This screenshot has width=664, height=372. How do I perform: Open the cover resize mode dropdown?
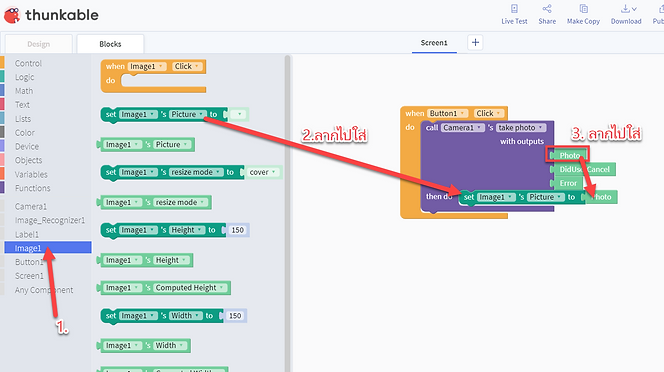point(263,172)
